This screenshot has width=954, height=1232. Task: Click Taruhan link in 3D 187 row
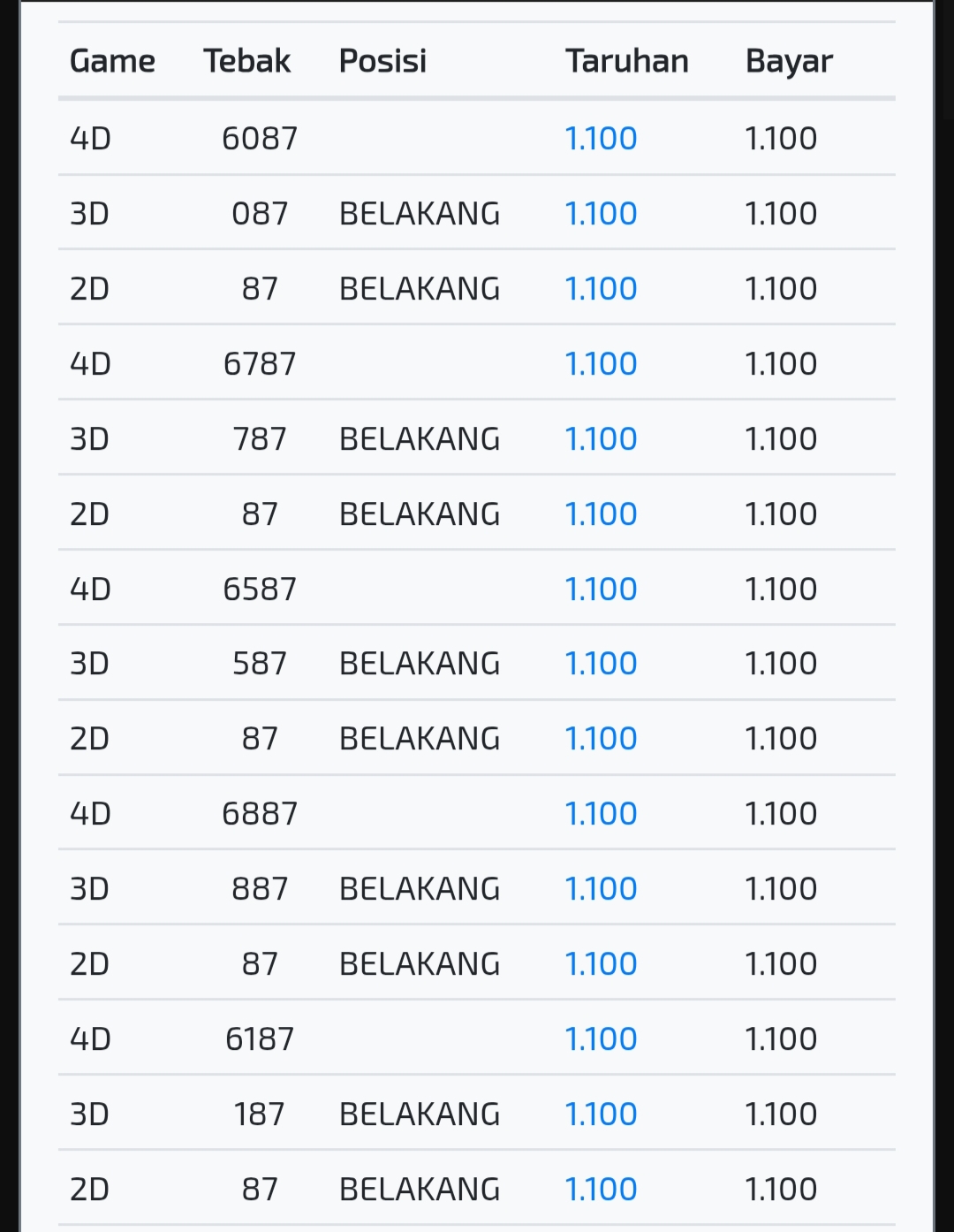pyautogui.click(x=601, y=1114)
